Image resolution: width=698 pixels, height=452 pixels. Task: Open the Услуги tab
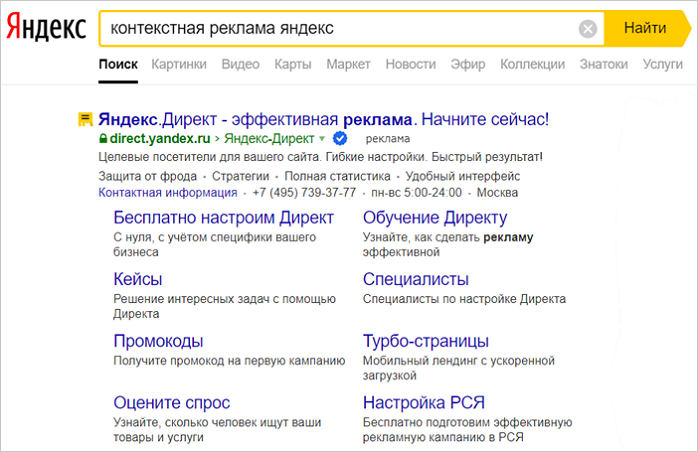coord(663,64)
